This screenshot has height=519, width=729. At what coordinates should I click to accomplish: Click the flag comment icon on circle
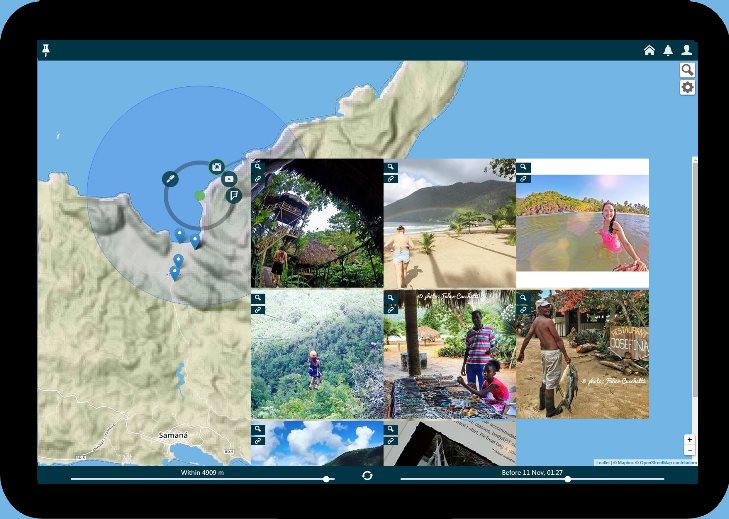tap(234, 195)
